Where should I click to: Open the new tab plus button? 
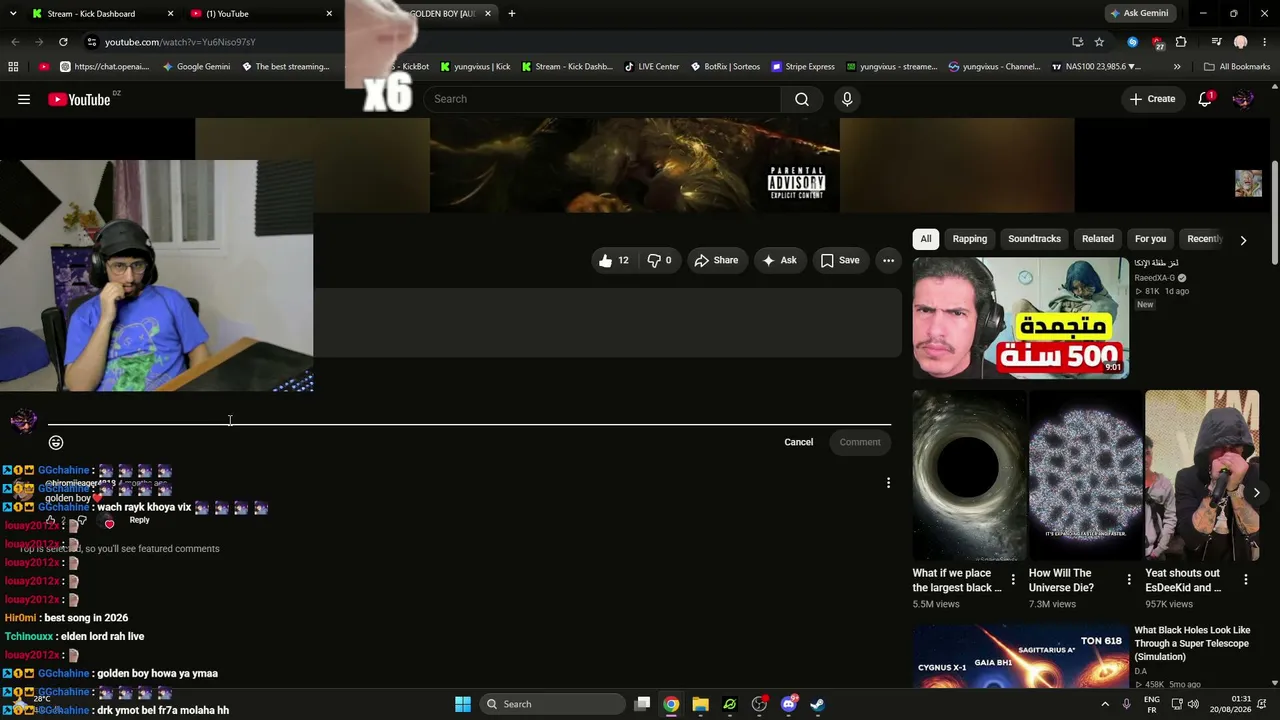coord(512,14)
